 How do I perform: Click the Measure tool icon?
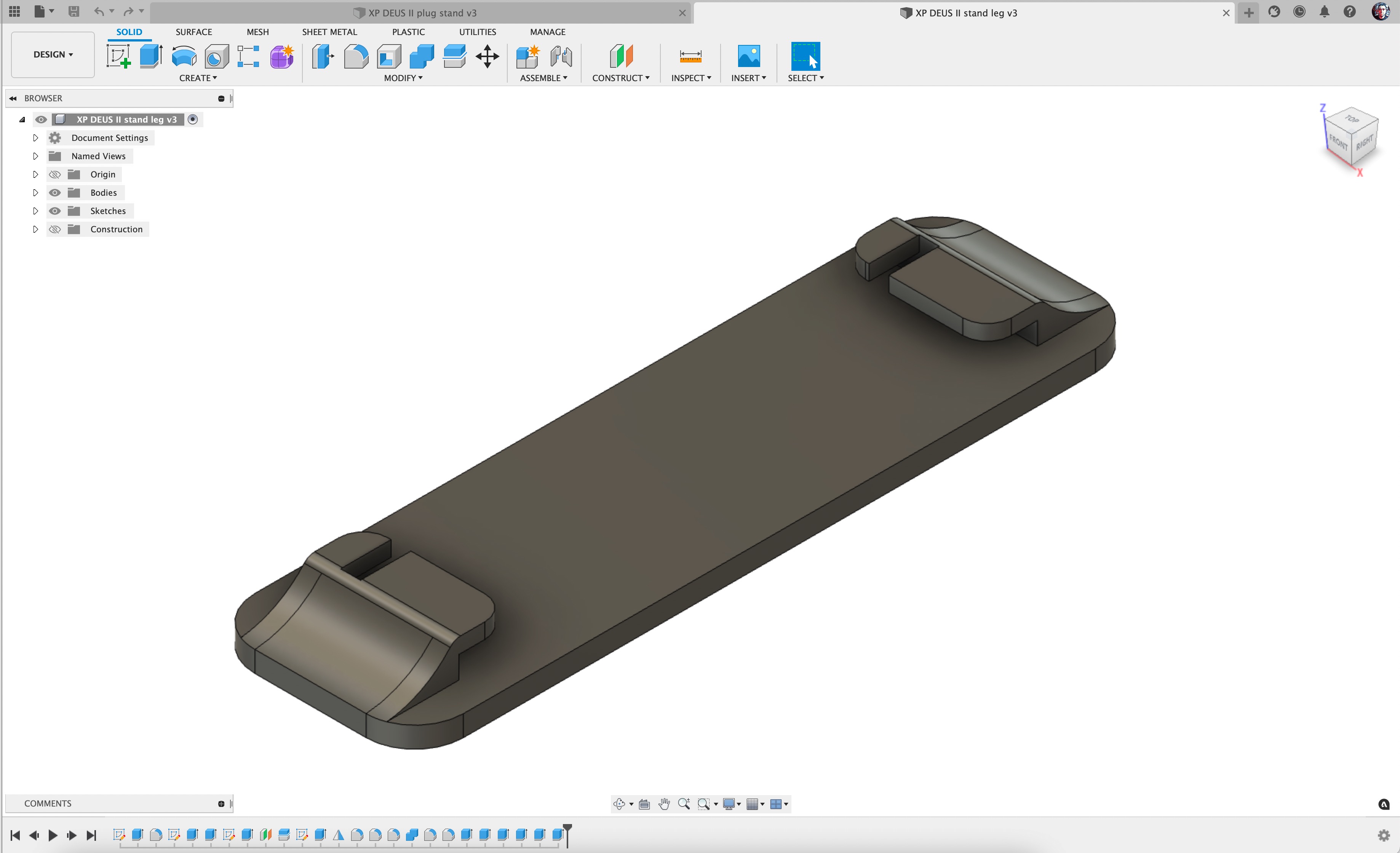[690, 56]
